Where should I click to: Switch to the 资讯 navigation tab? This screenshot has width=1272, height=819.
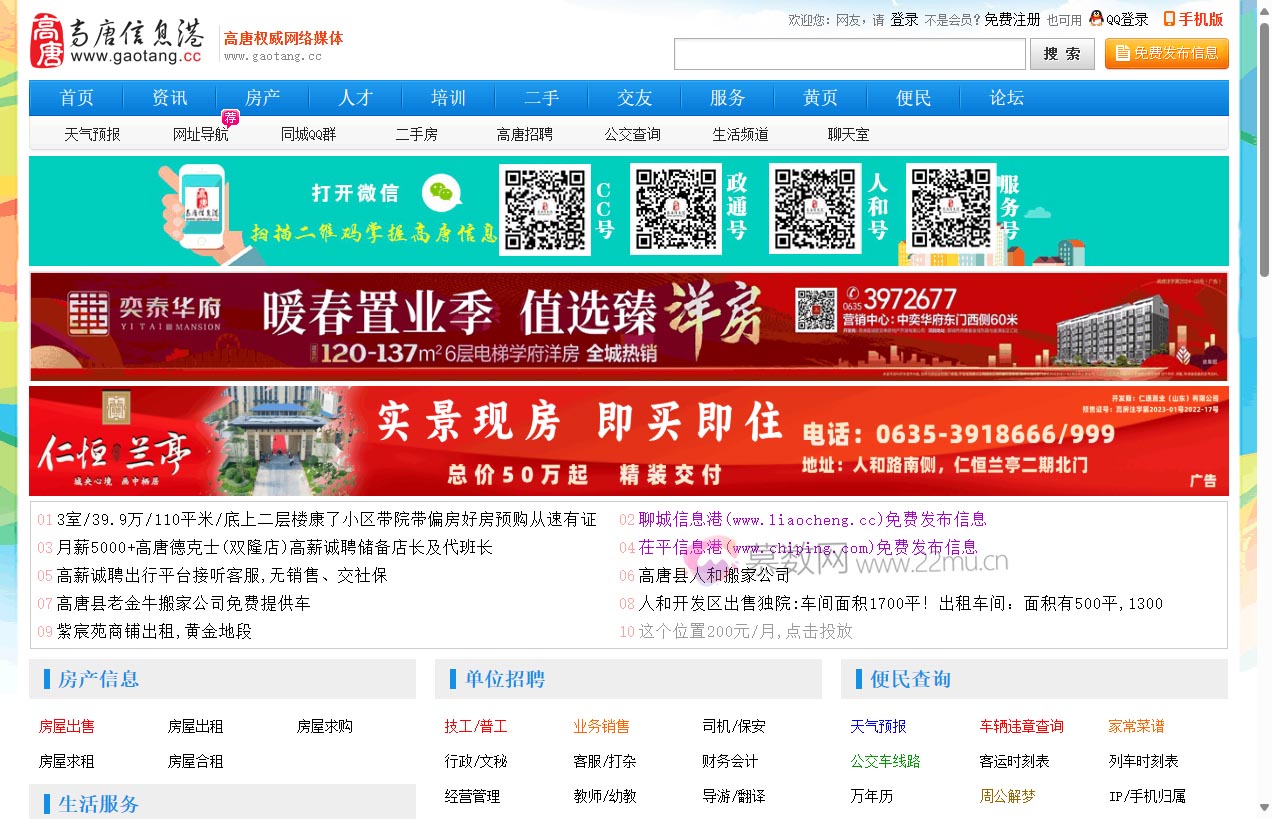pyautogui.click(x=168, y=97)
